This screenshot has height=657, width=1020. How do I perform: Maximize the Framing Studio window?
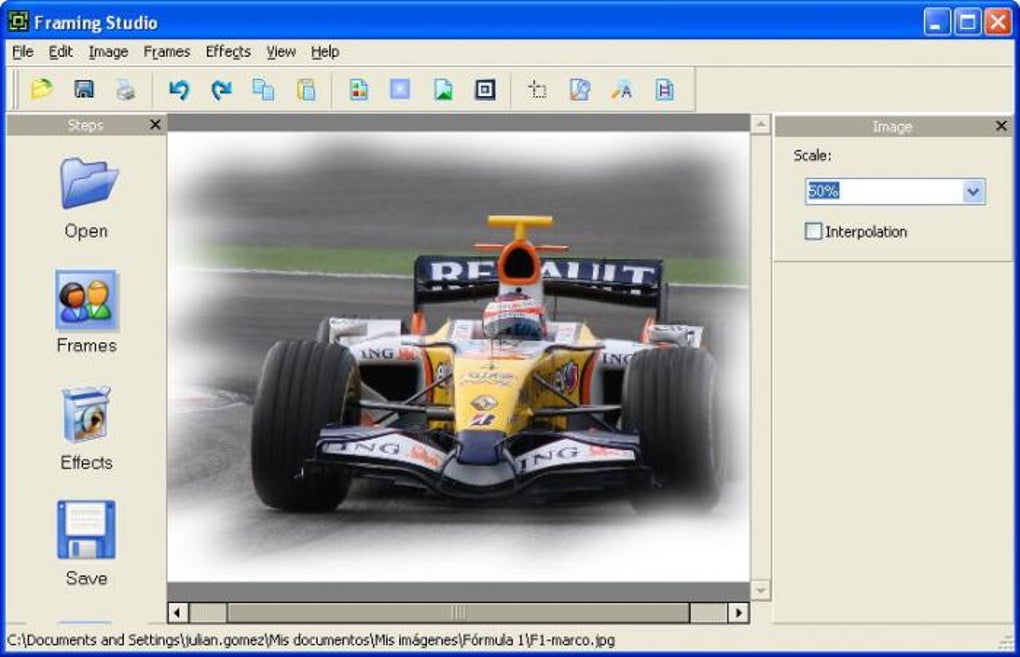[967, 22]
